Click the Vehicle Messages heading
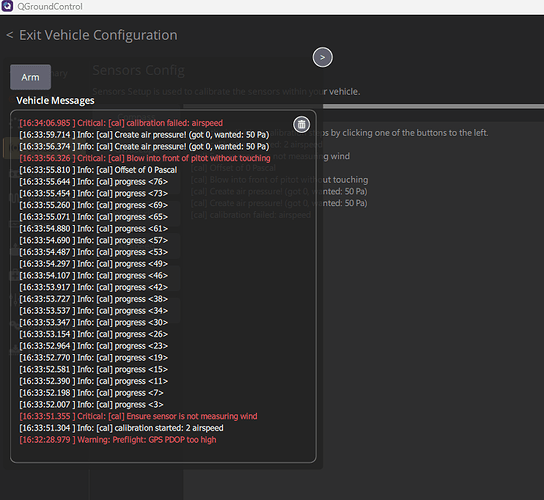The width and height of the screenshot is (544, 500). pyautogui.click(x=55, y=101)
